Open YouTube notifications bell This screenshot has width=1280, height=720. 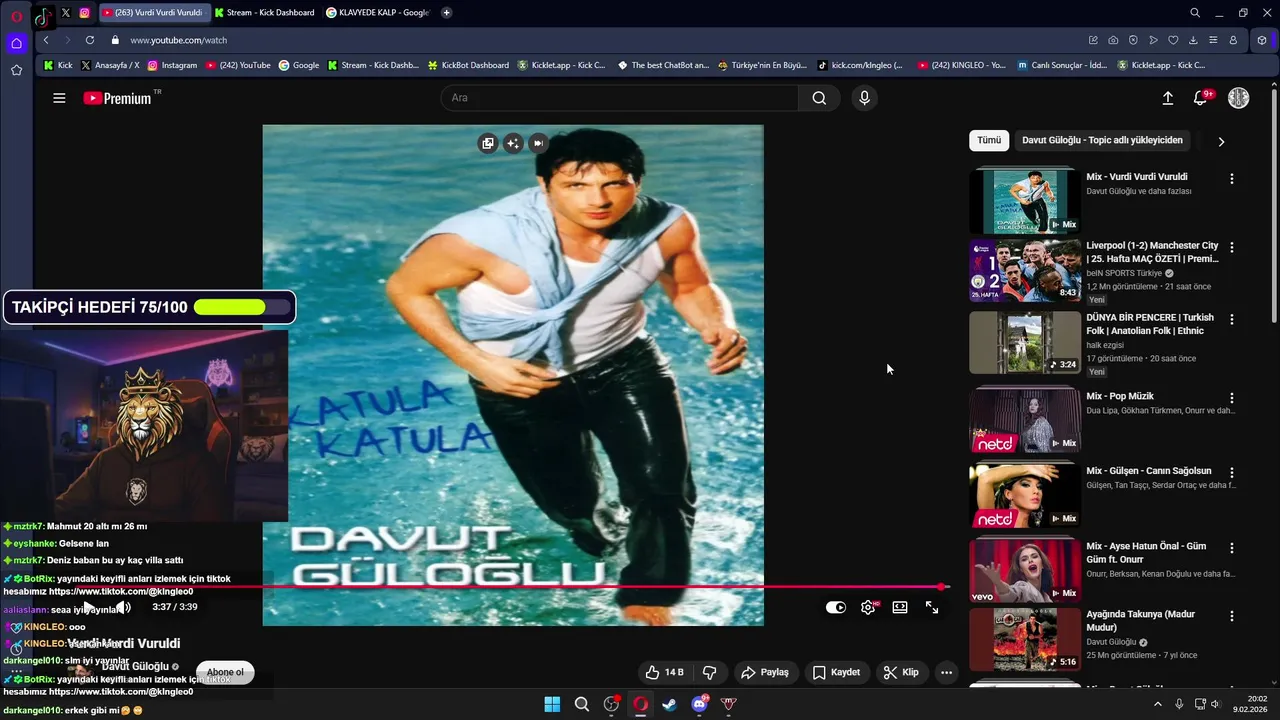pyautogui.click(x=1201, y=98)
